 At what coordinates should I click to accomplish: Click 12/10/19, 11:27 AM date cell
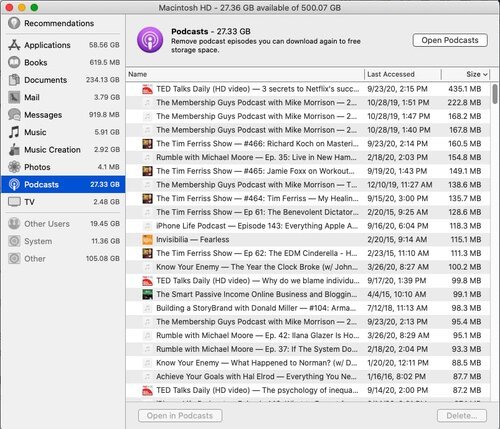click(x=400, y=185)
